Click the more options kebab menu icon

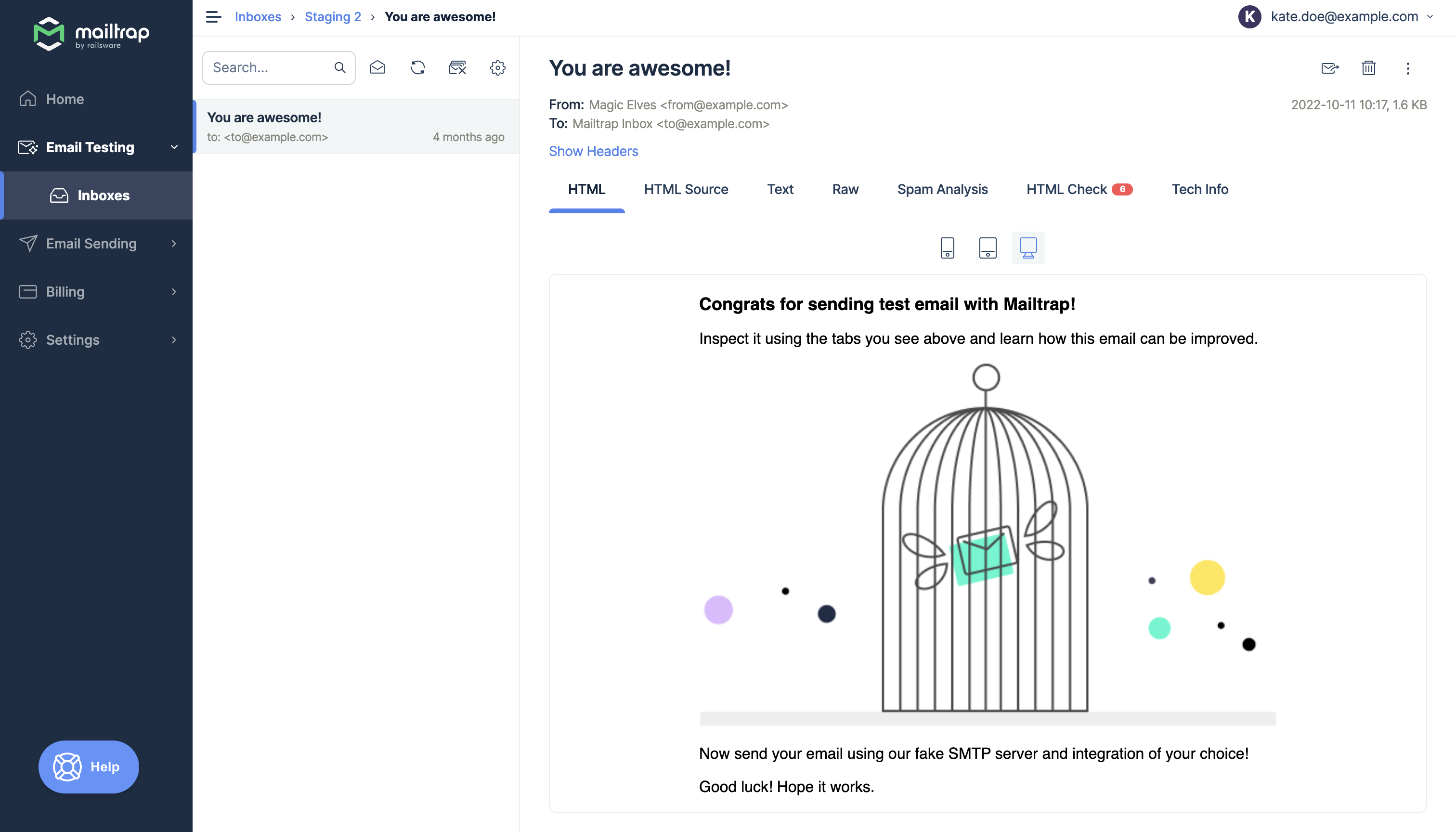(1408, 68)
